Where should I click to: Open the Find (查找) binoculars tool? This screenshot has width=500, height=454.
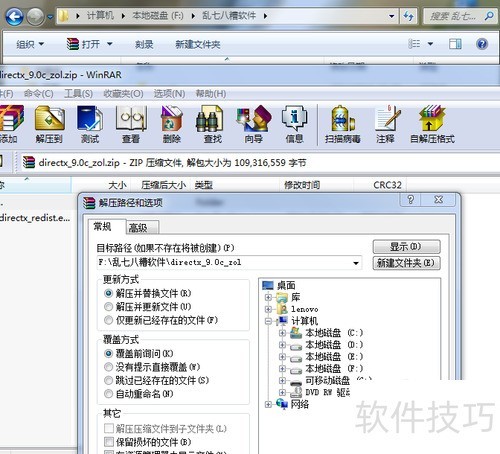[x=212, y=124]
